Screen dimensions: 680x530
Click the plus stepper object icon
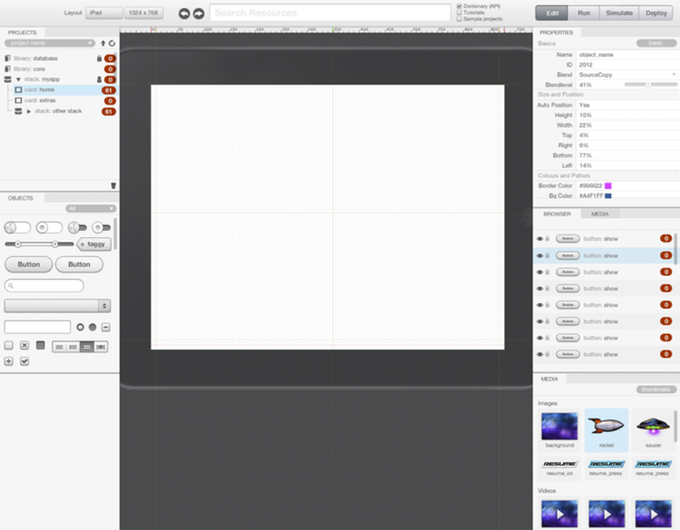click(9, 361)
